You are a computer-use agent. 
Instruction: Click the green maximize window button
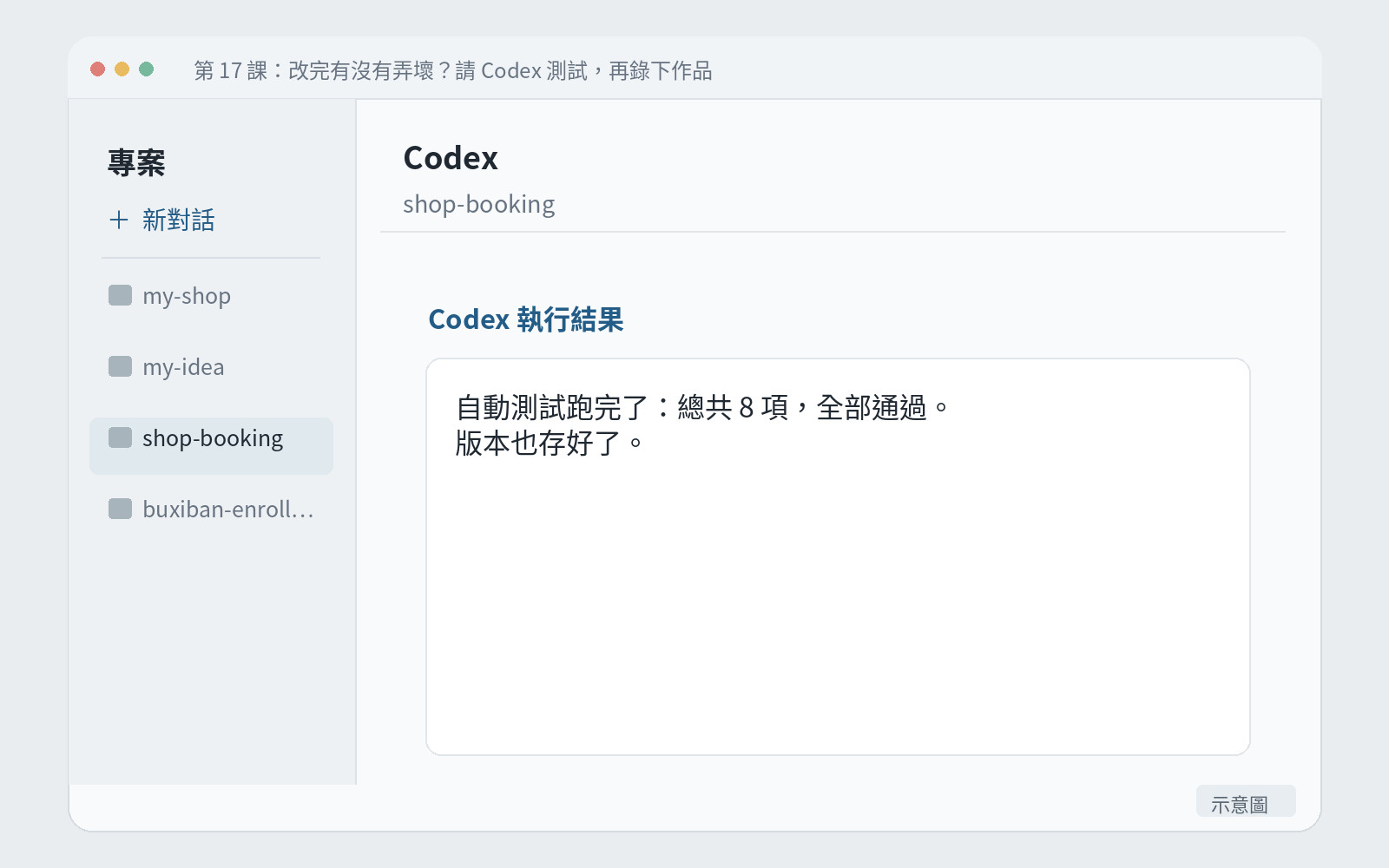click(147, 69)
